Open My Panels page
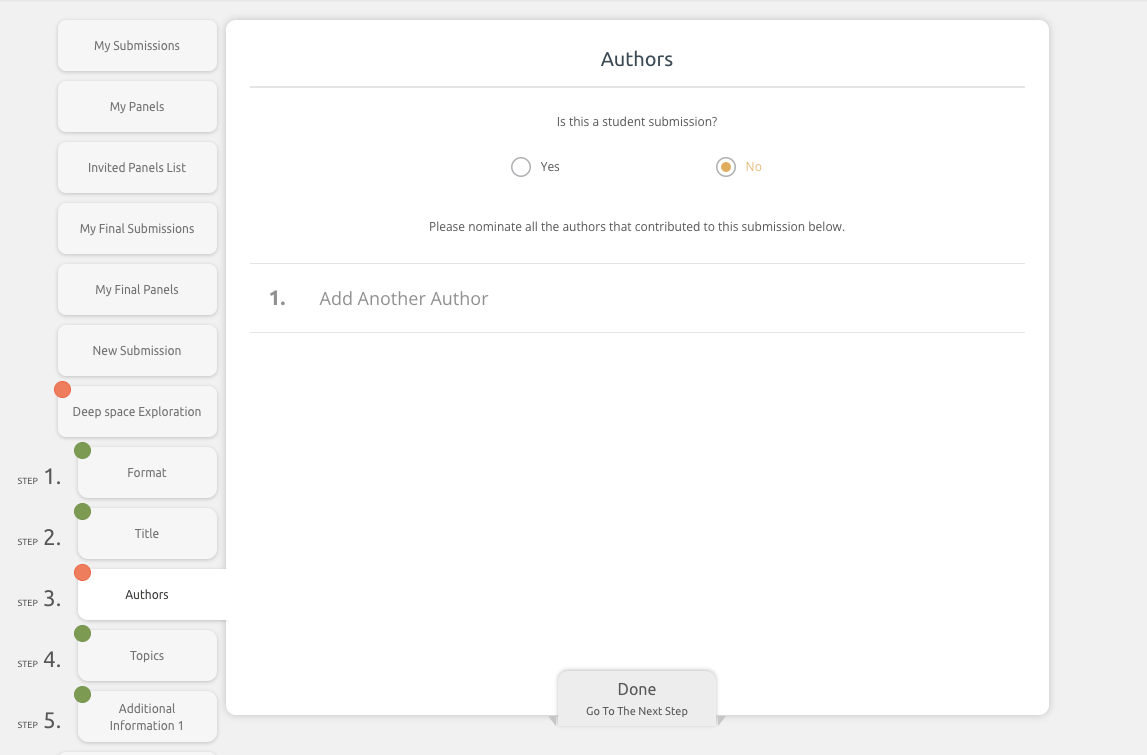Screen dimensions: 1147x755 point(137,107)
